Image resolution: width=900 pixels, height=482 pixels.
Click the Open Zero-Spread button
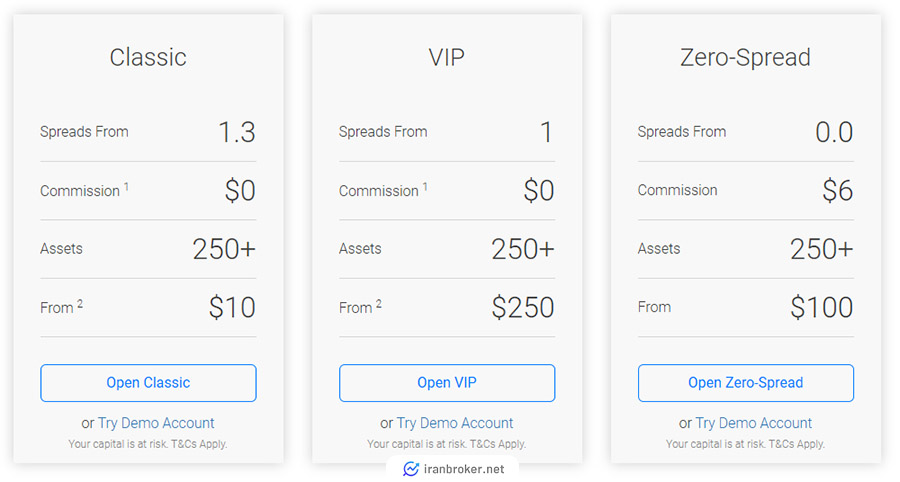coord(746,383)
